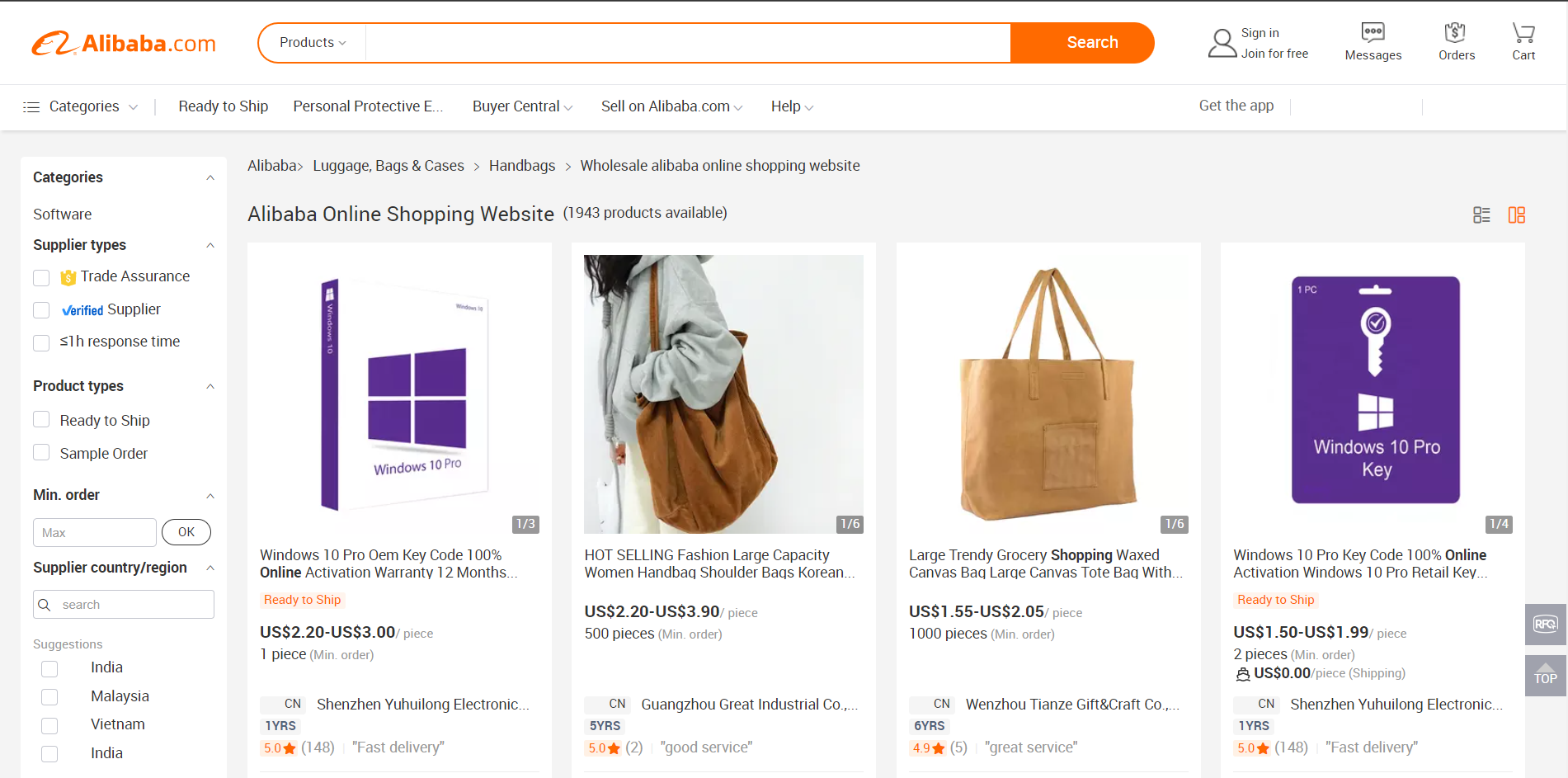Collapse the Min. order section
This screenshot has height=778, width=1568.
click(210, 496)
